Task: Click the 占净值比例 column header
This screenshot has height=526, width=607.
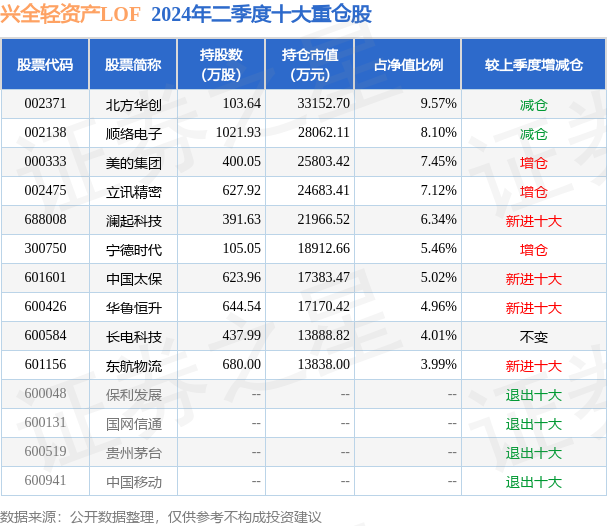Action: (x=408, y=65)
